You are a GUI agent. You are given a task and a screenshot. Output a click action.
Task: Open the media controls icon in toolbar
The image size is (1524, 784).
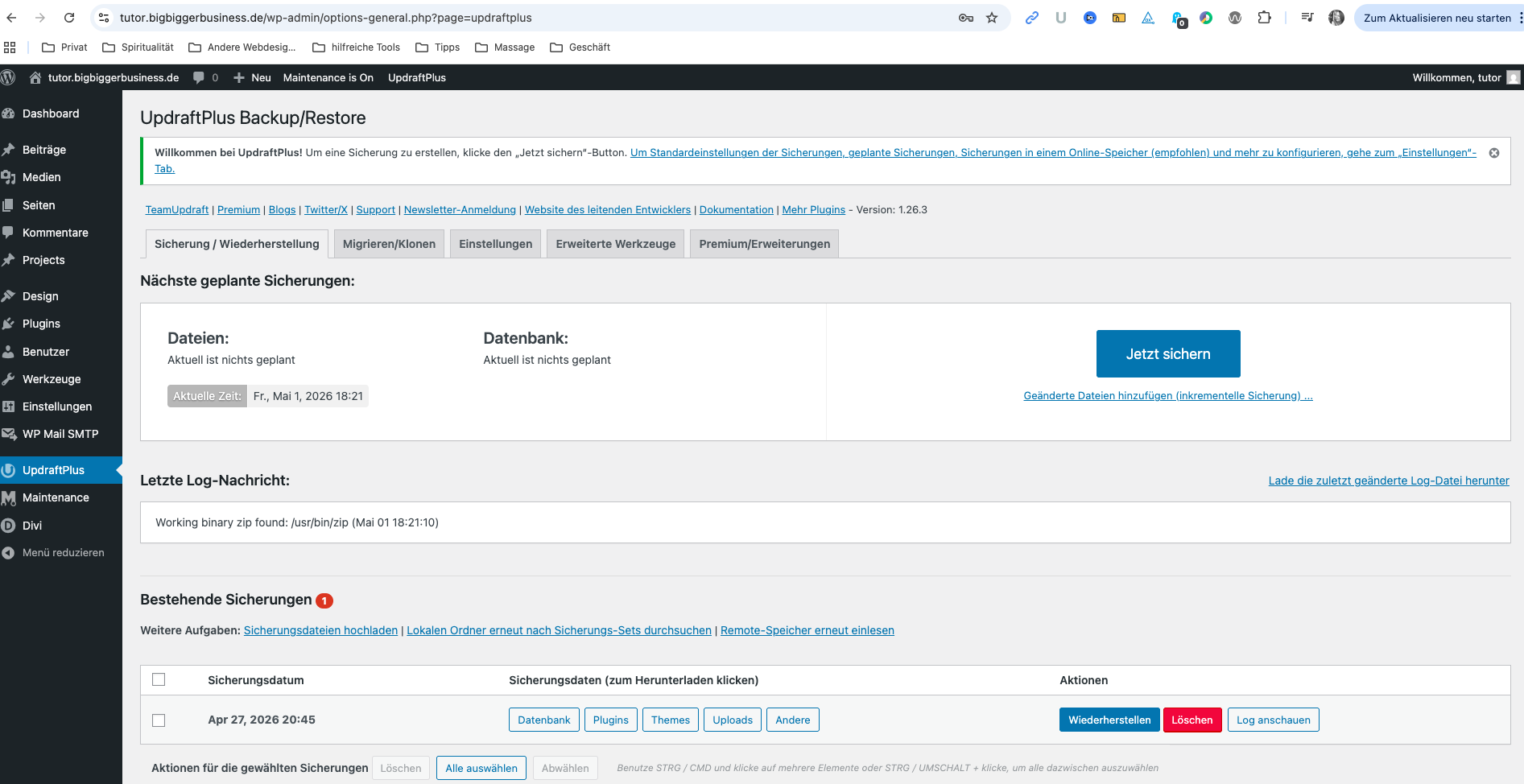pos(1307,18)
